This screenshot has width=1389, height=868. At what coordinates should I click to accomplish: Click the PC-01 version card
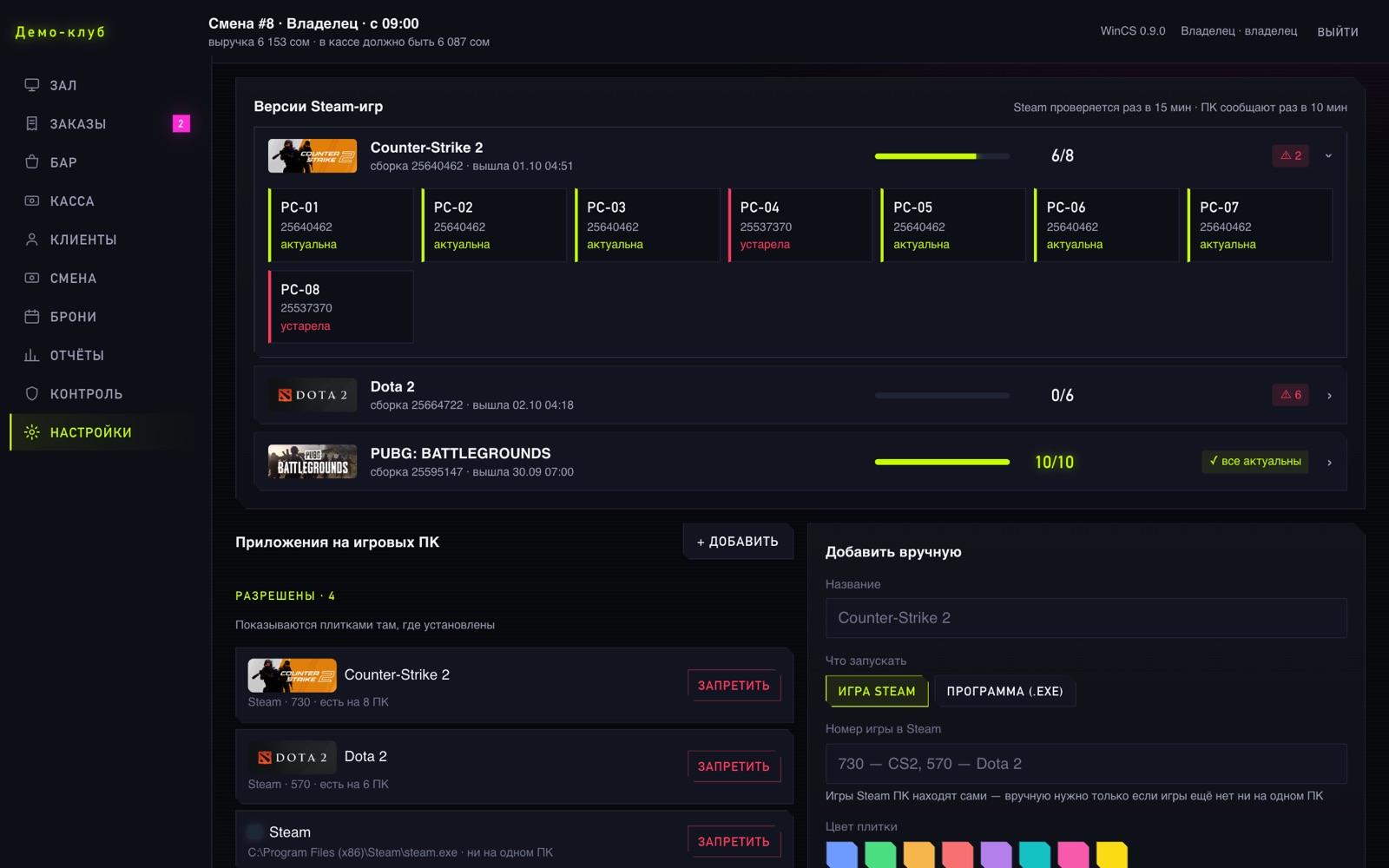click(341, 226)
